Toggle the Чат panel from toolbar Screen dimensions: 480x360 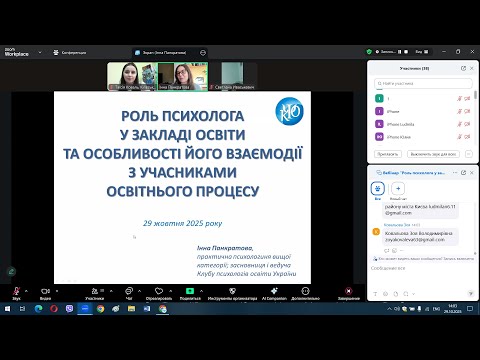pos(129,293)
